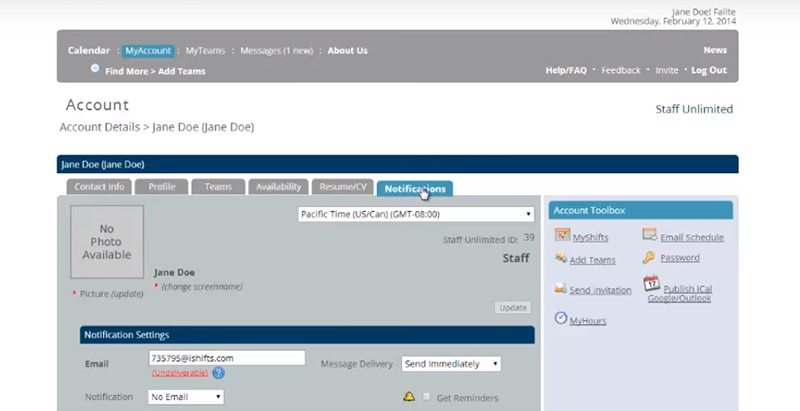This screenshot has width=800, height=411.
Task: Click the Publish iCal calendar icon
Action: click(650, 284)
